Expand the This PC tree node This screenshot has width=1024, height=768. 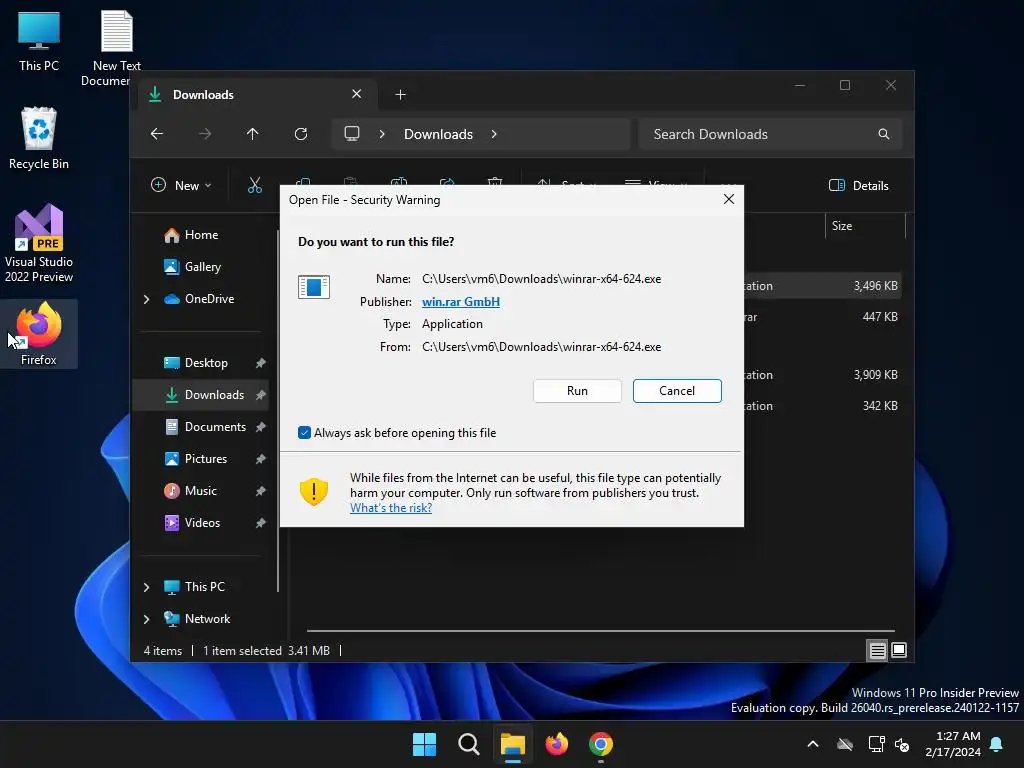pyautogui.click(x=146, y=587)
